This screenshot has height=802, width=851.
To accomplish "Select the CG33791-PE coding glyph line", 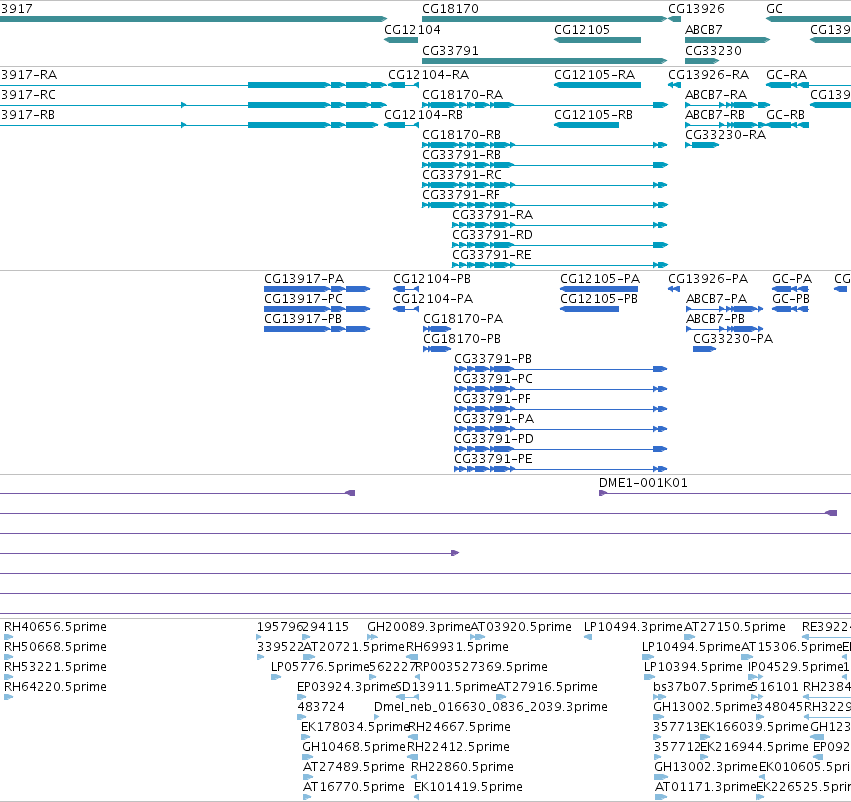I will point(560,469).
